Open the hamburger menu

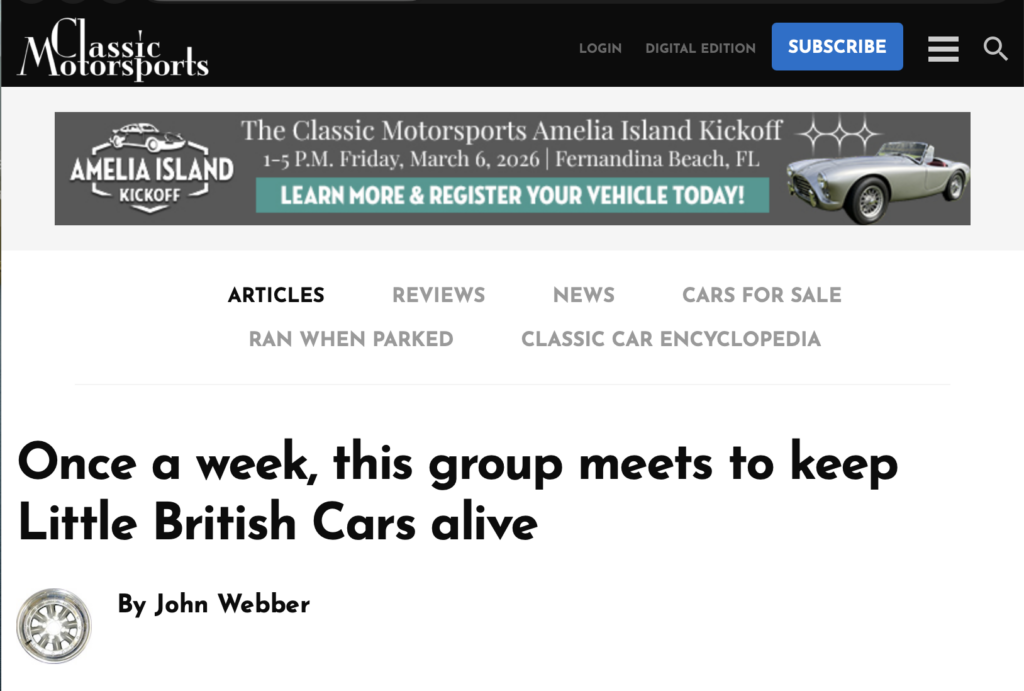943,48
